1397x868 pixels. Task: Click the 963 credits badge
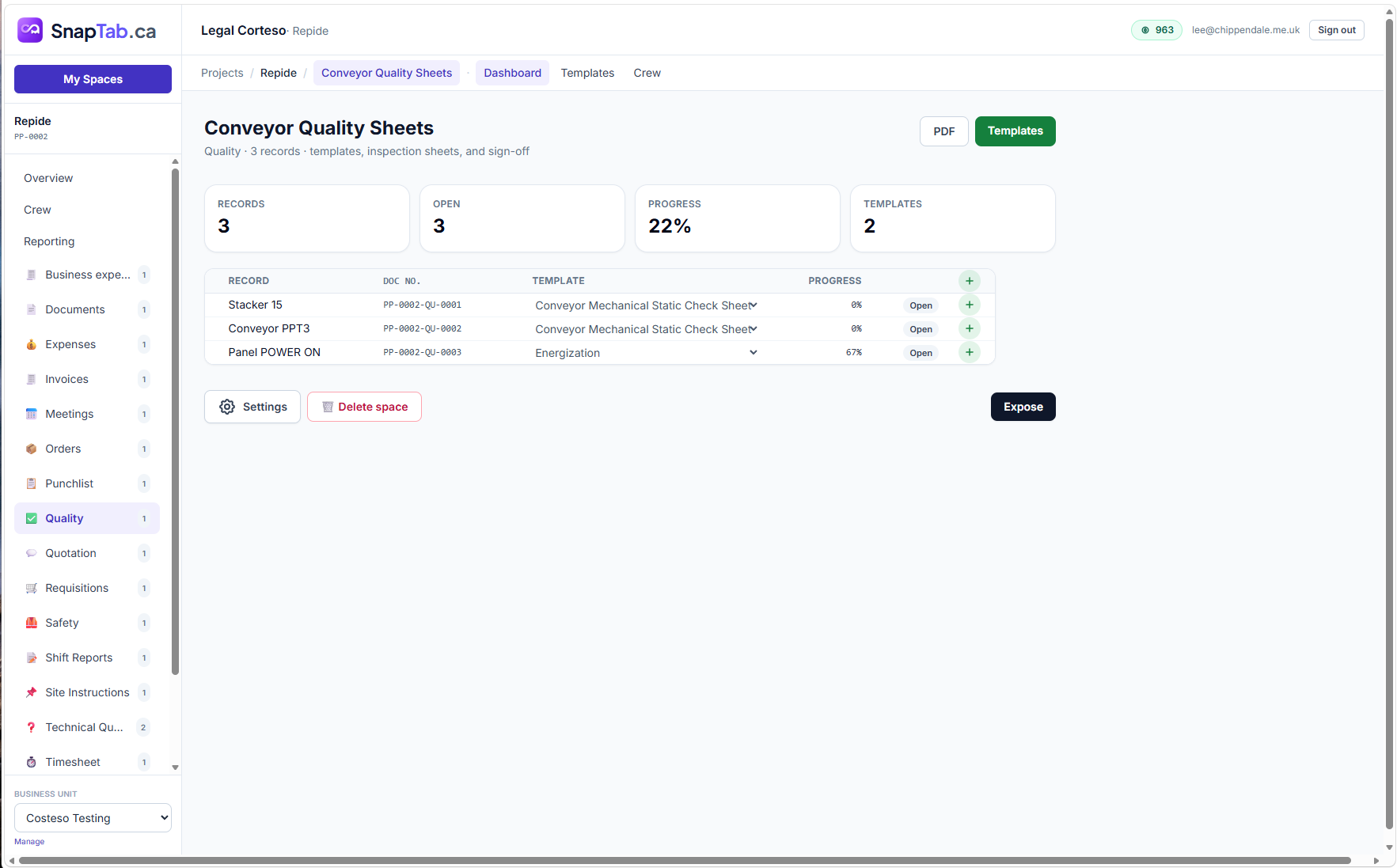1156,30
